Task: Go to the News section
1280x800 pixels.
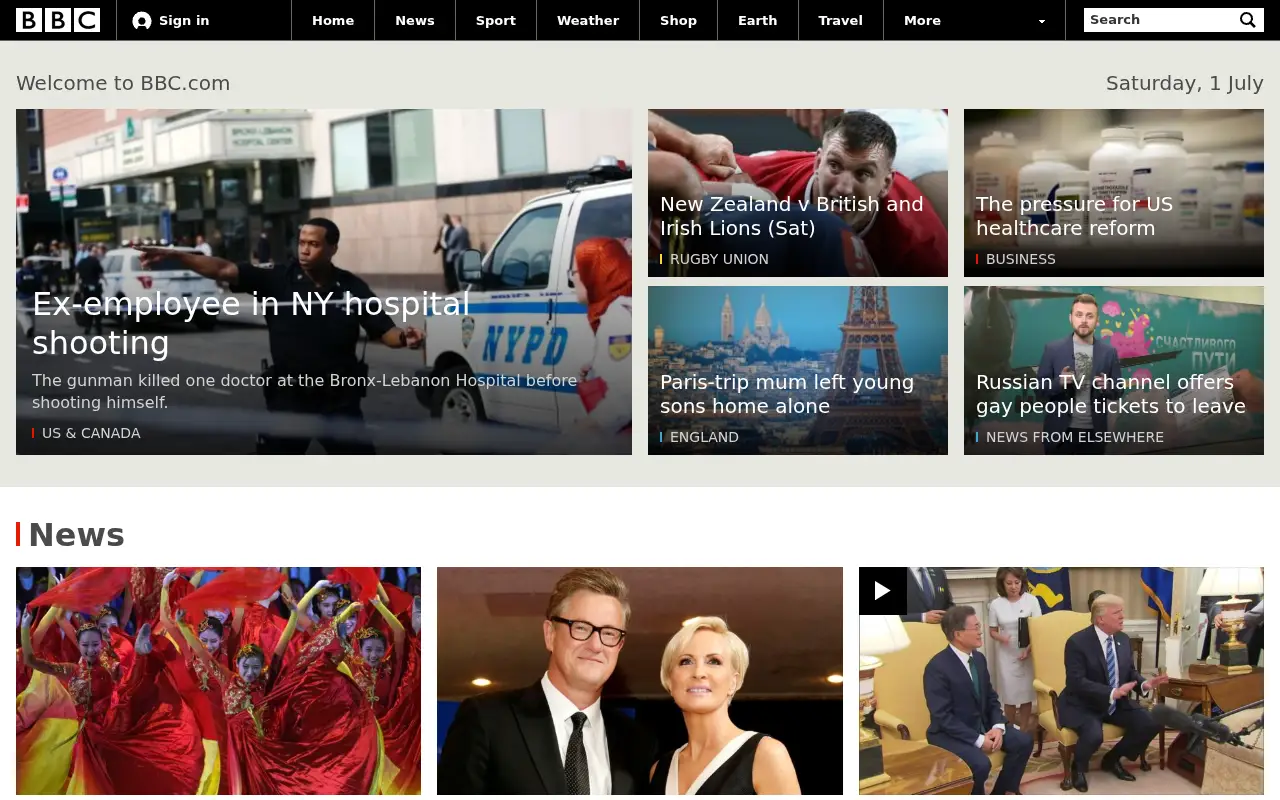Action: point(415,20)
